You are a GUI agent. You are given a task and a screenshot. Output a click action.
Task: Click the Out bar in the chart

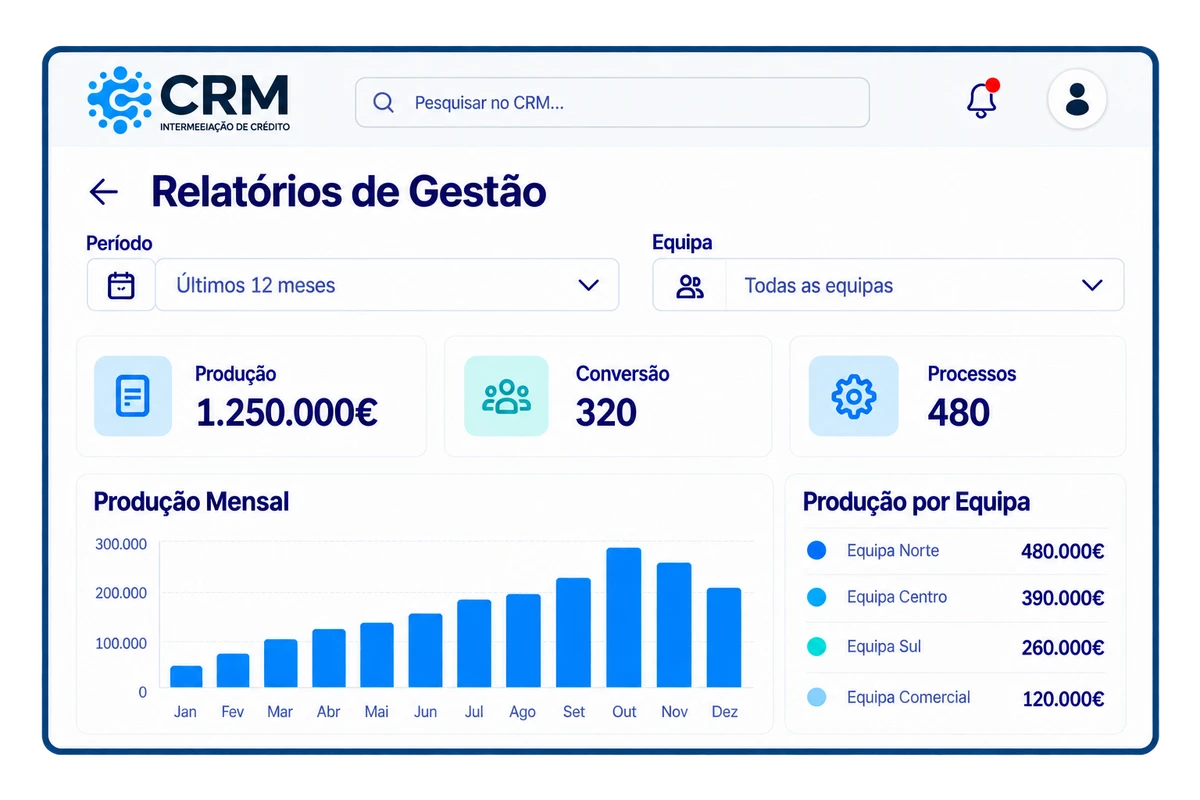[624, 617]
